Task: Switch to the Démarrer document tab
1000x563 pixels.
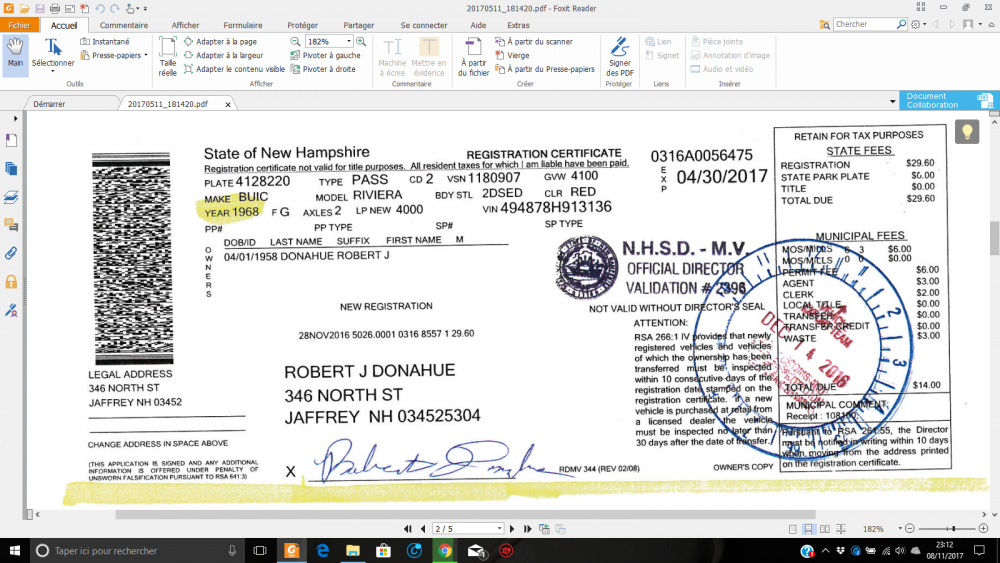Action: [50, 104]
